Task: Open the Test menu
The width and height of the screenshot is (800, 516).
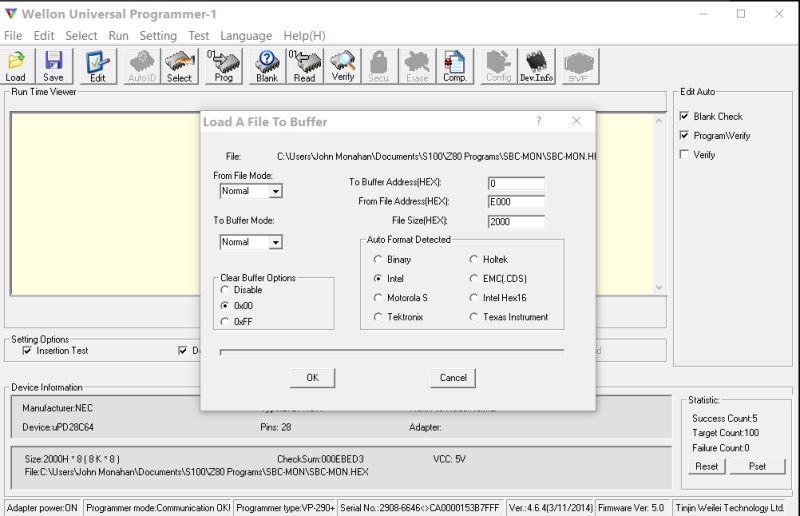Action: tap(198, 36)
